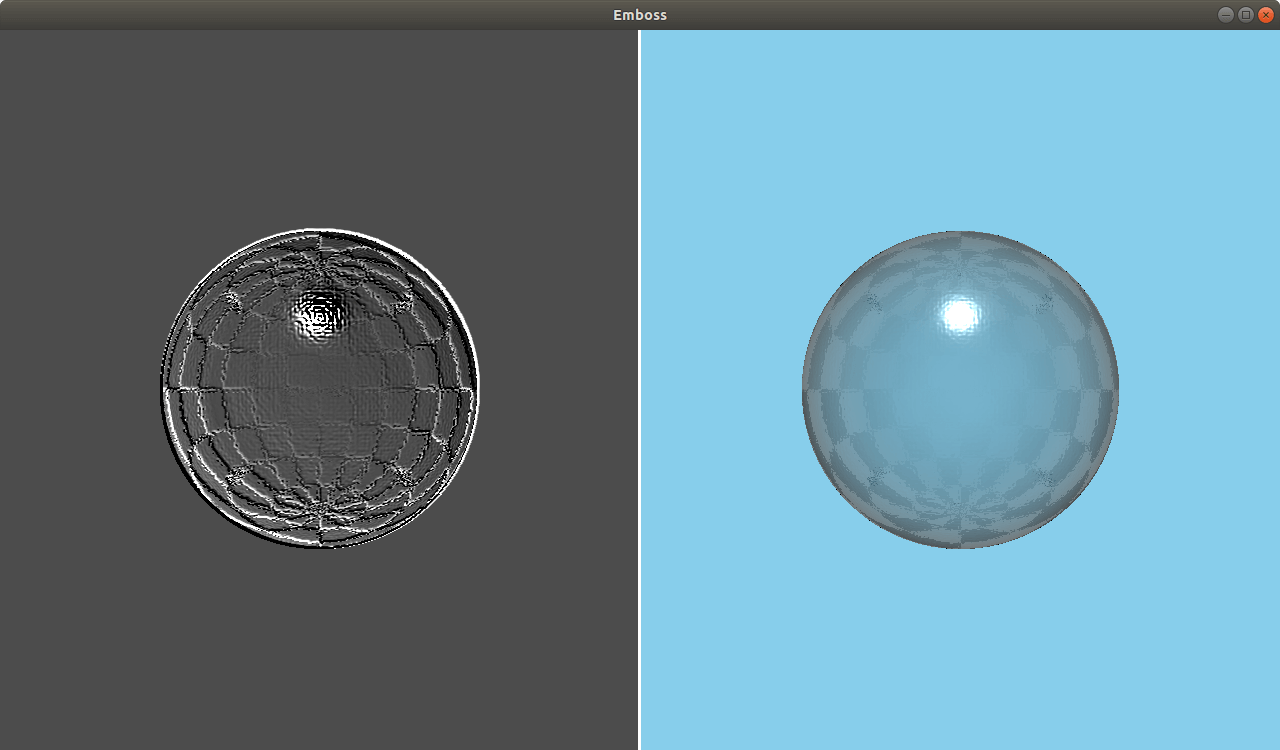Click the divider between the two viewports
Screen dimensions: 1280x750
tap(639, 400)
